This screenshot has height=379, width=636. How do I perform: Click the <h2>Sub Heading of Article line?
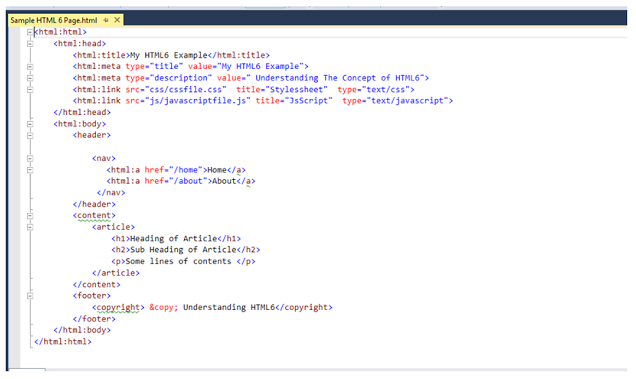click(186, 250)
